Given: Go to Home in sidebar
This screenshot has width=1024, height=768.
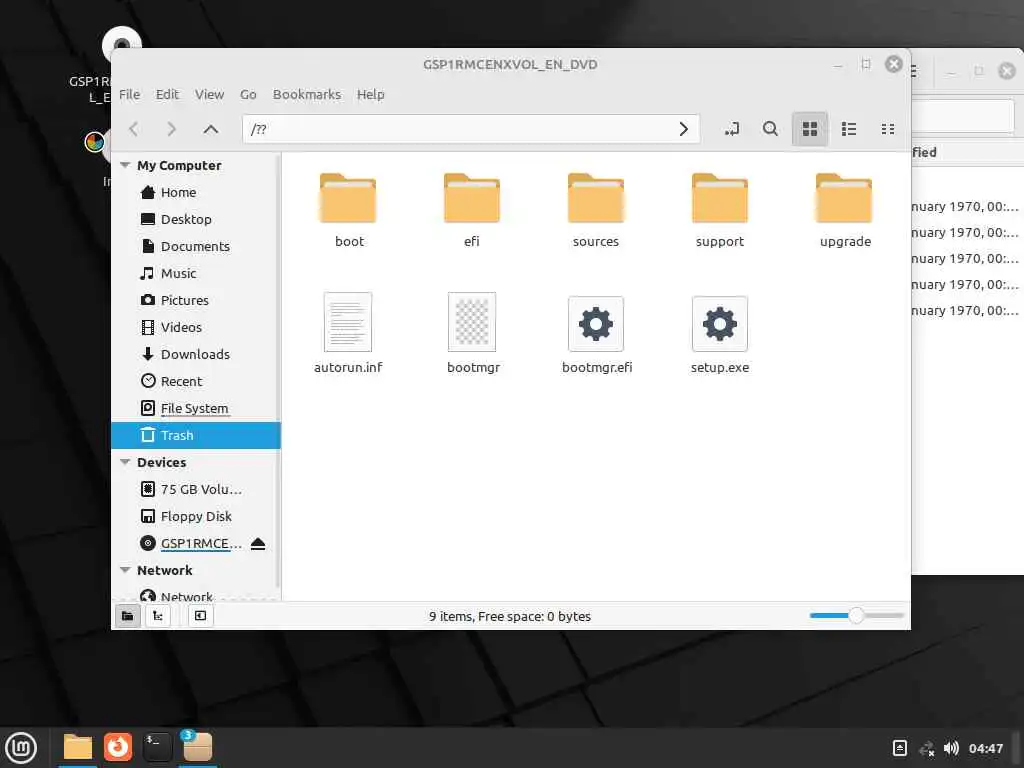Looking at the screenshot, I should click(196, 192).
